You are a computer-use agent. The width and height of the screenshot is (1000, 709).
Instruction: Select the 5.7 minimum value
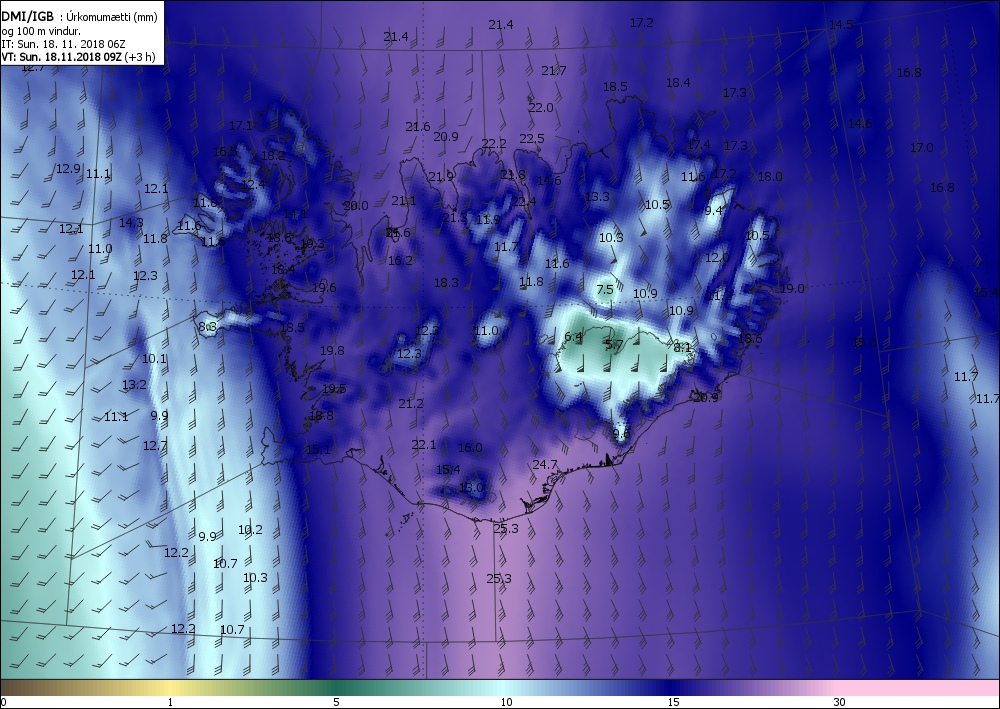[x=614, y=345]
